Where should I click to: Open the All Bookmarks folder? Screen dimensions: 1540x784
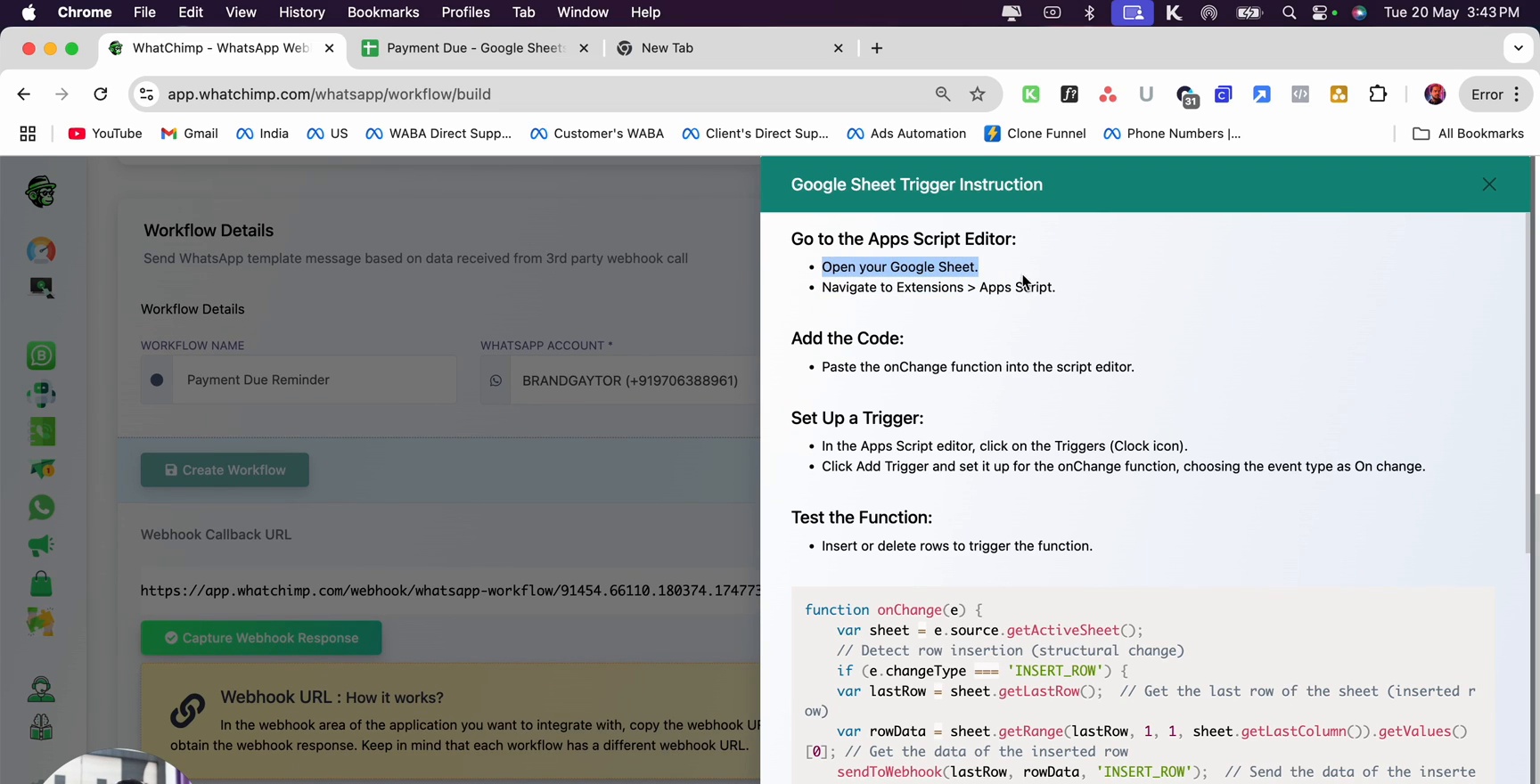(1469, 134)
